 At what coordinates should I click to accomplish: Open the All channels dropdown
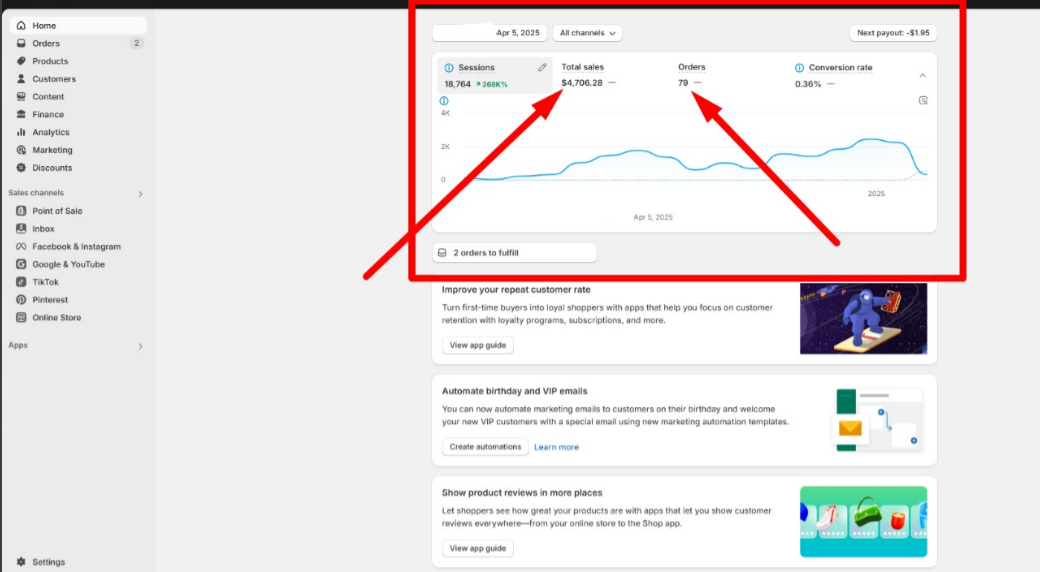point(587,33)
